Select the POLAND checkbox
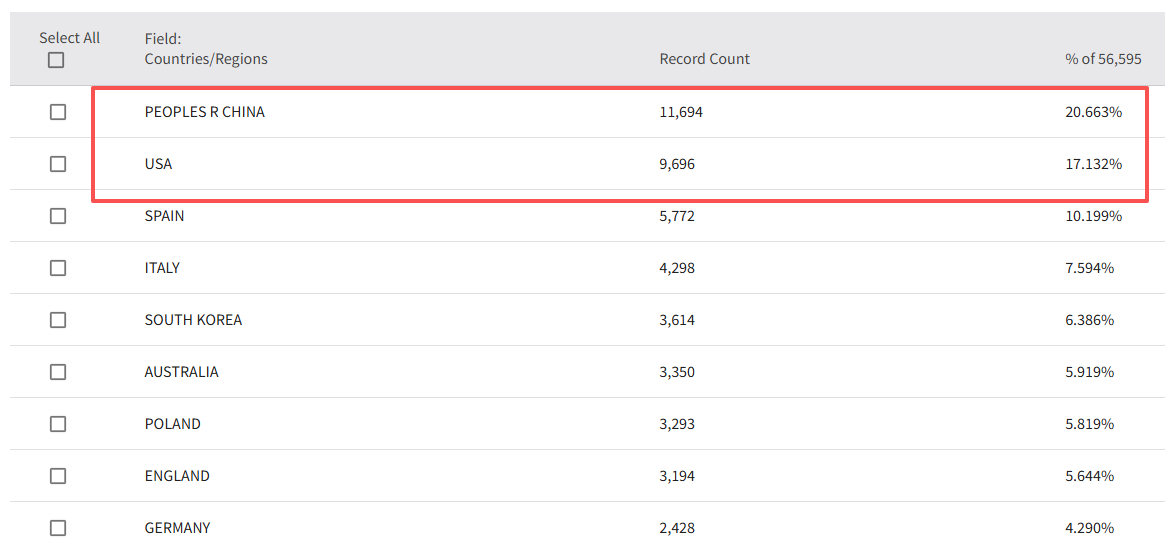The width and height of the screenshot is (1165, 551). (x=58, y=424)
